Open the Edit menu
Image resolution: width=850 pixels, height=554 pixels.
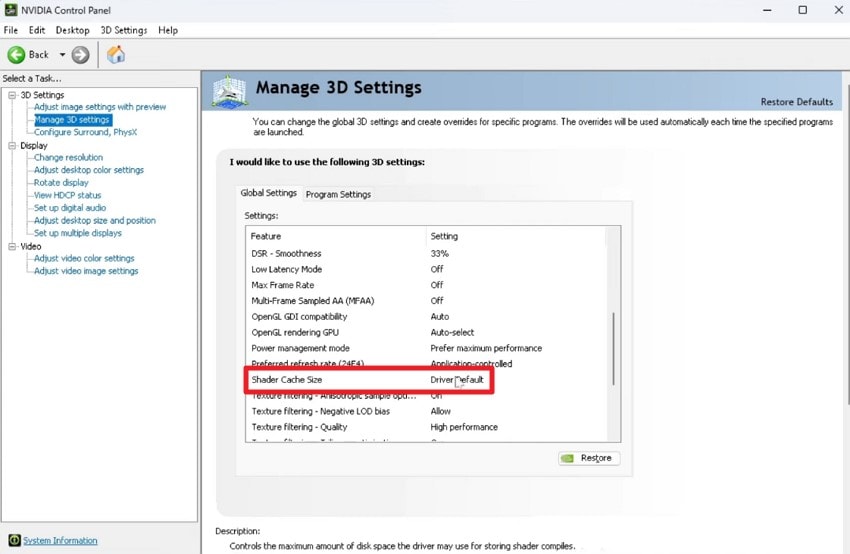click(x=37, y=30)
